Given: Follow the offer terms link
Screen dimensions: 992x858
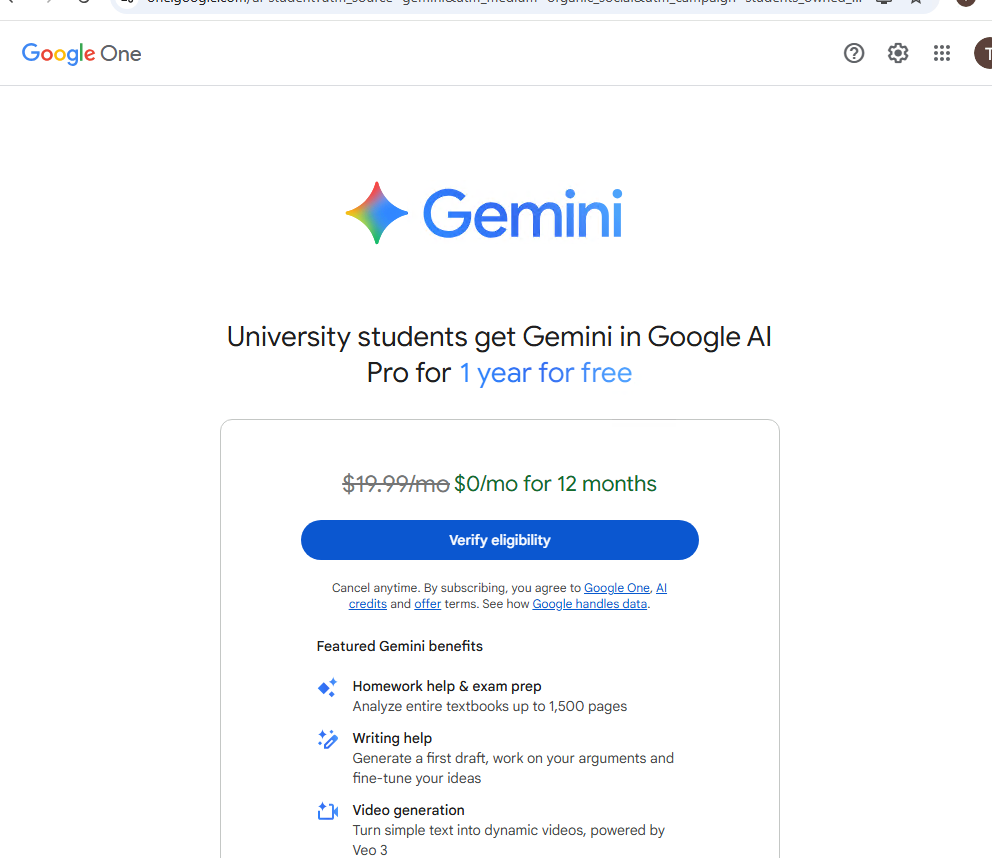Looking at the screenshot, I should 427,604.
